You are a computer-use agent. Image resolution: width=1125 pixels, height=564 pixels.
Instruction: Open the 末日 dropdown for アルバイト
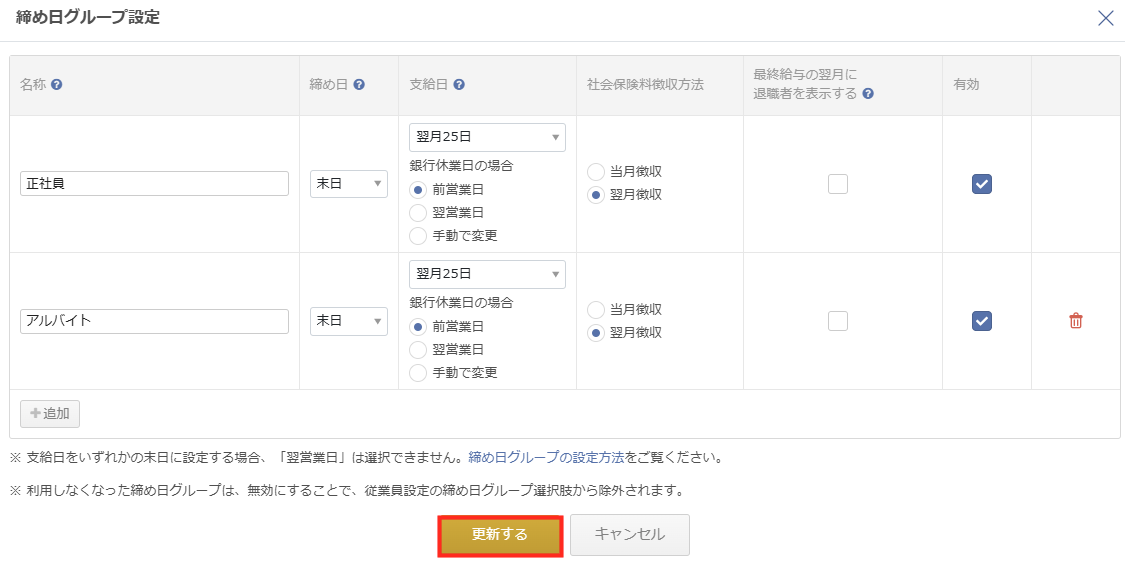tap(349, 321)
